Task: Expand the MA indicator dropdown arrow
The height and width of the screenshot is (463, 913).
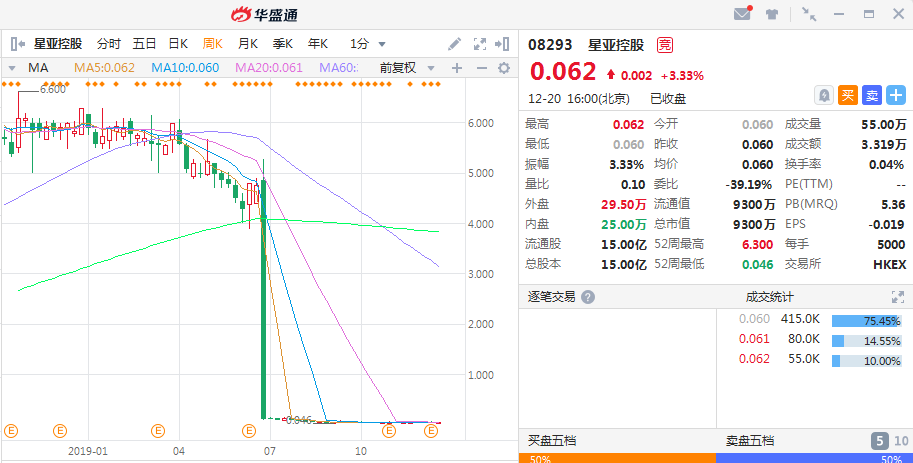Action: [x=12, y=68]
